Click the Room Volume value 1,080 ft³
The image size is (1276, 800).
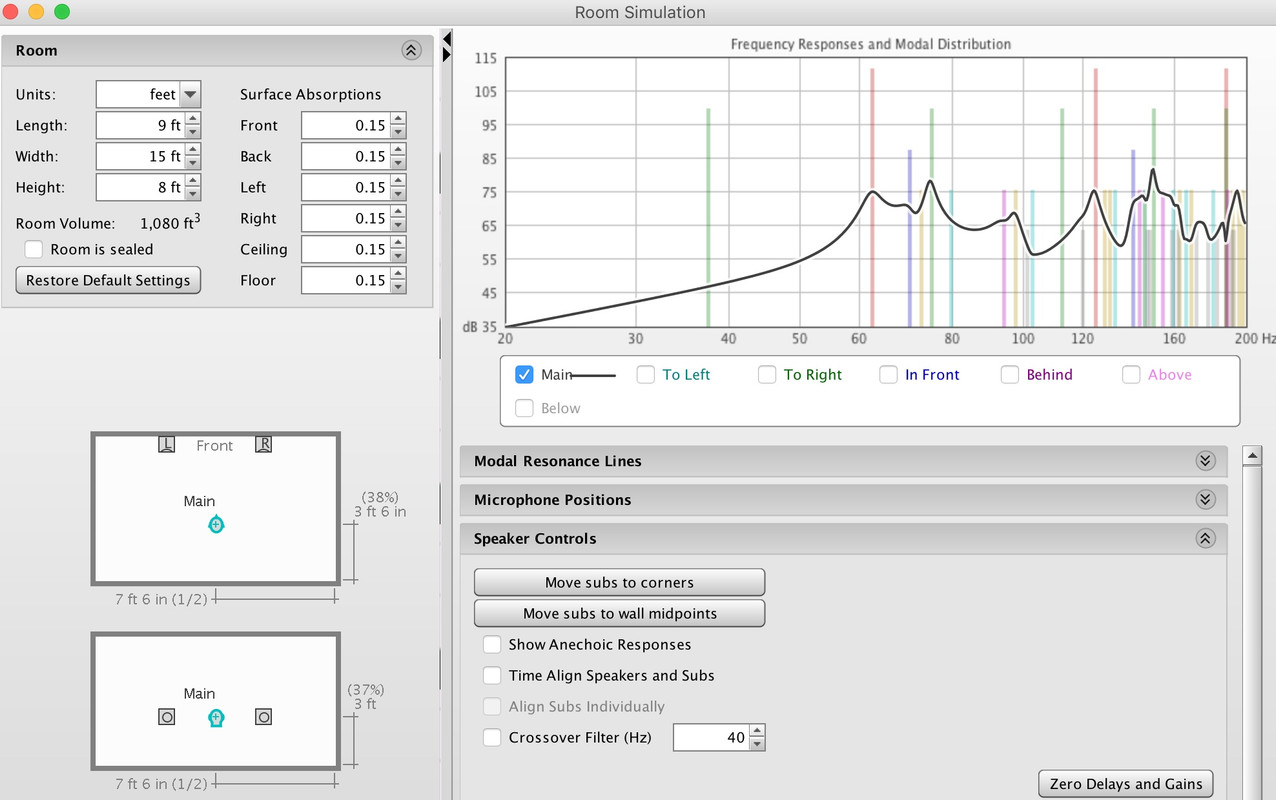click(170, 223)
